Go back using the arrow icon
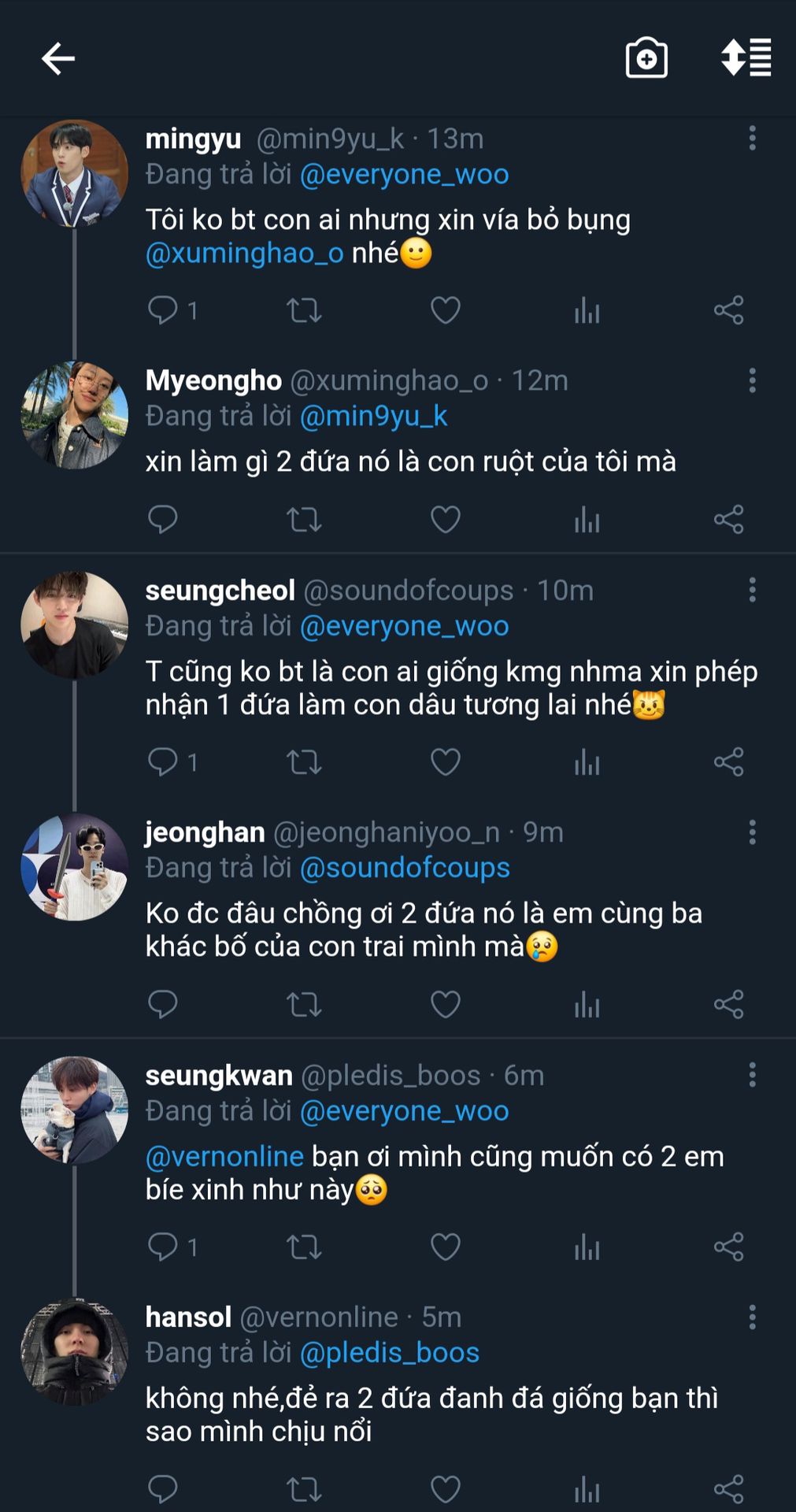Viewport: 796px width, 1512px height. pos(58,58)
